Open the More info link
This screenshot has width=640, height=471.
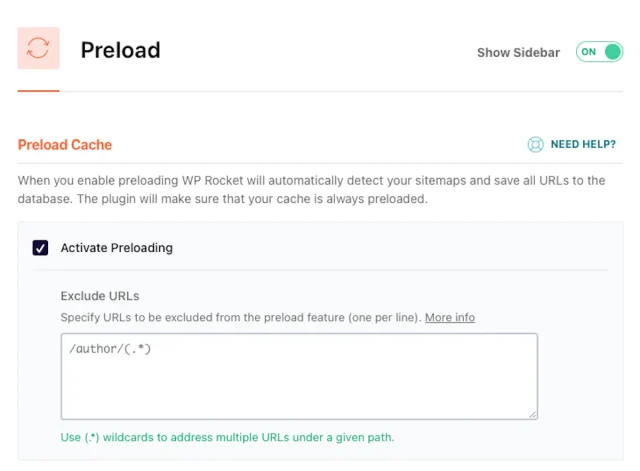449,317
